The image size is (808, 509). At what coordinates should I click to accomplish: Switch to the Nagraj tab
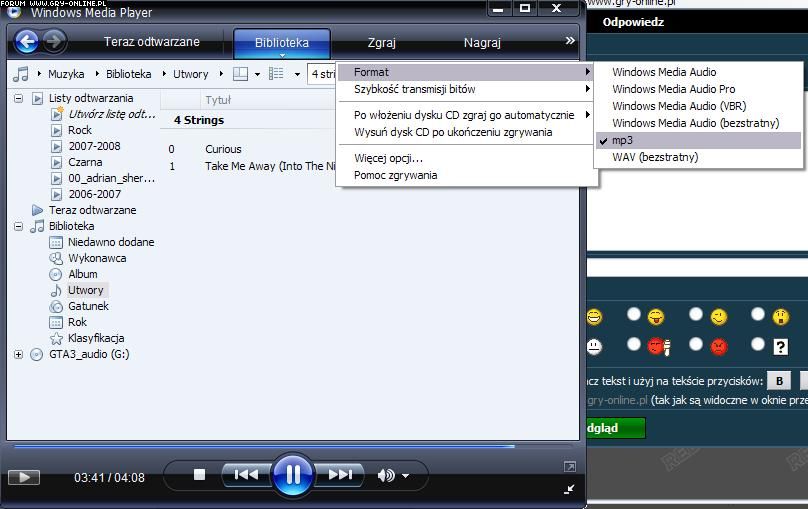(x=482, y=43)
